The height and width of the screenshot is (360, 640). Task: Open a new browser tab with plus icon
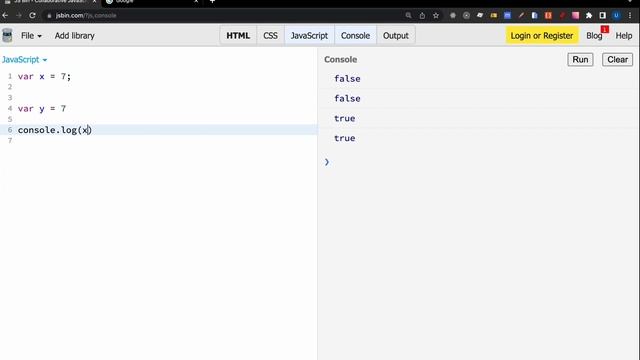point(212,2)
